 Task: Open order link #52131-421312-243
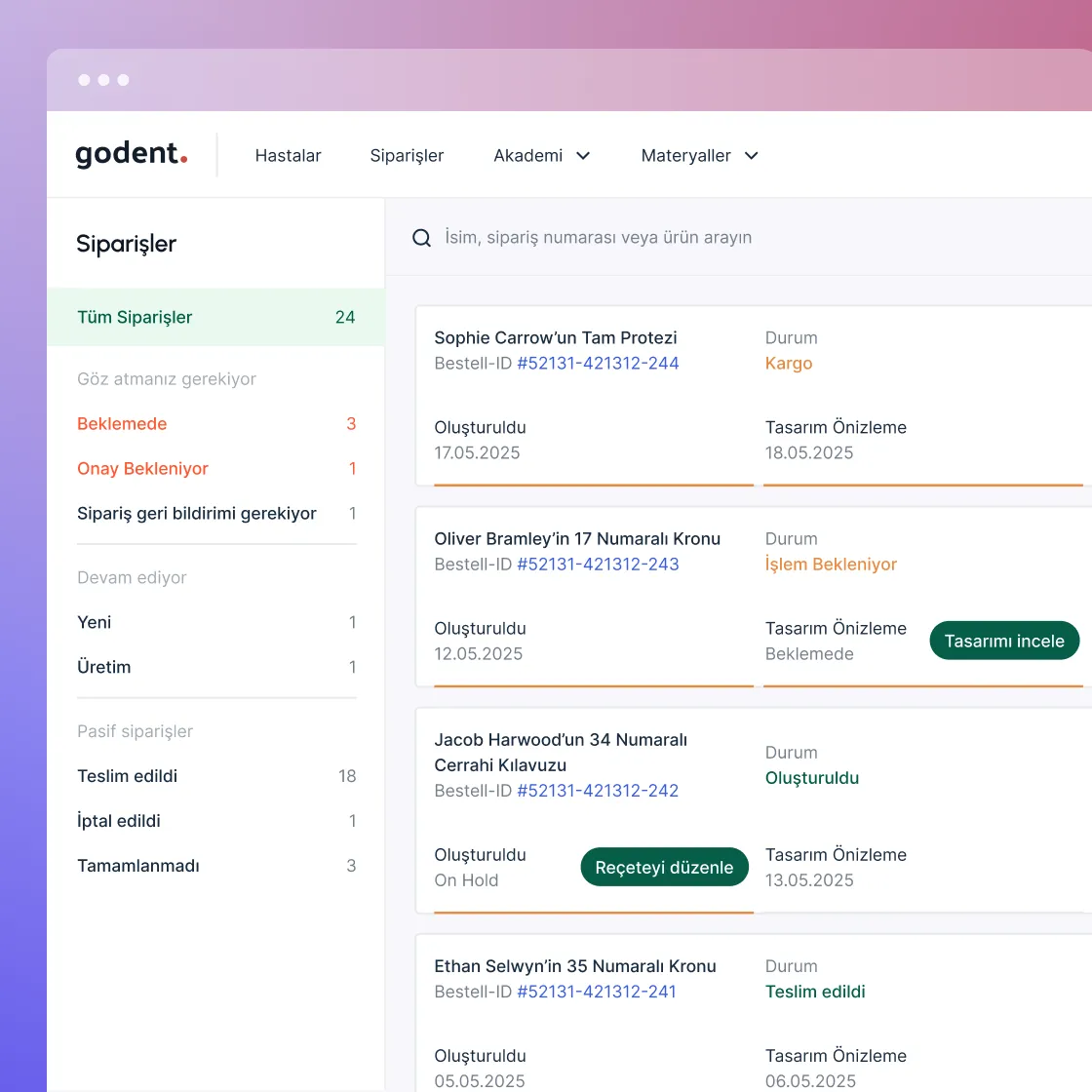pyautogui.click(x=598, y=565)
